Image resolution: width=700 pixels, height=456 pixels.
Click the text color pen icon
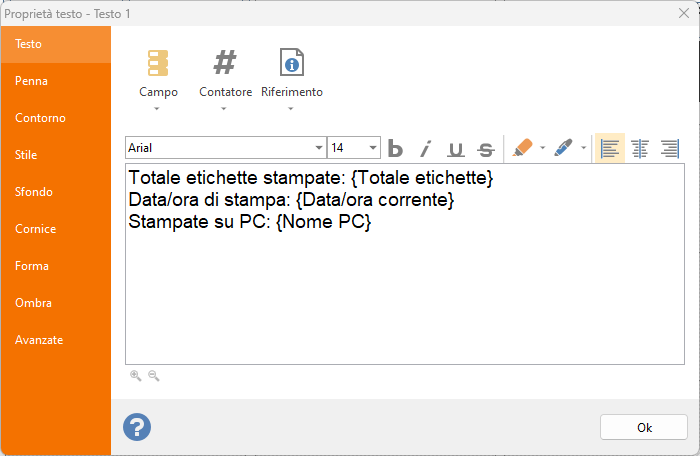click(563, 148)
